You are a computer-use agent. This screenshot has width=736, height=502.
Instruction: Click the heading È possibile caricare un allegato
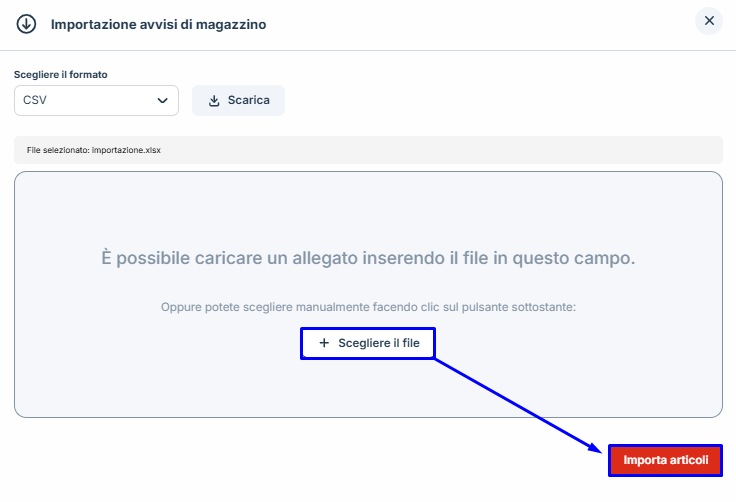click(x=368, y=258)
